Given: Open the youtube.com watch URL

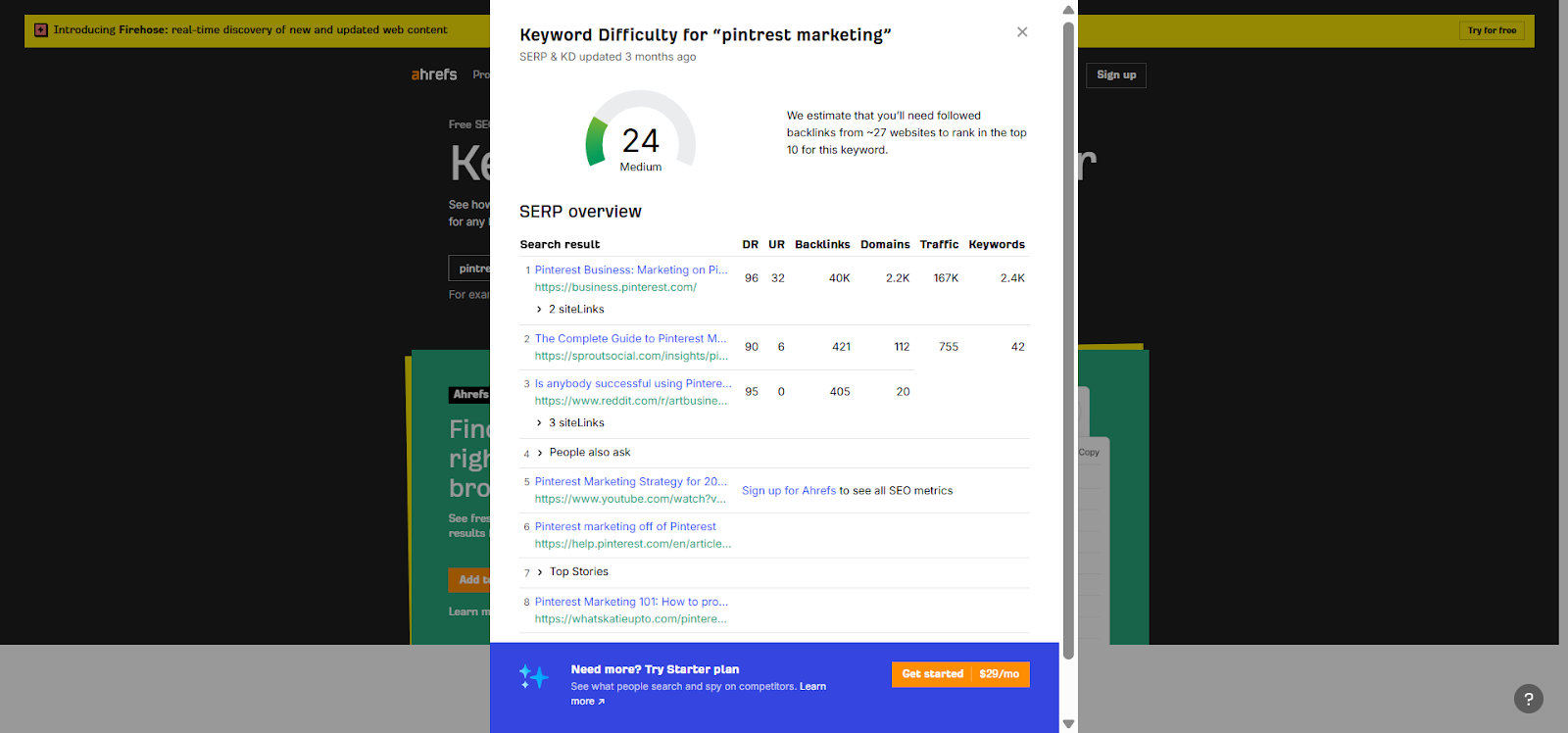Looking at the screenshot, I should 630,500.
